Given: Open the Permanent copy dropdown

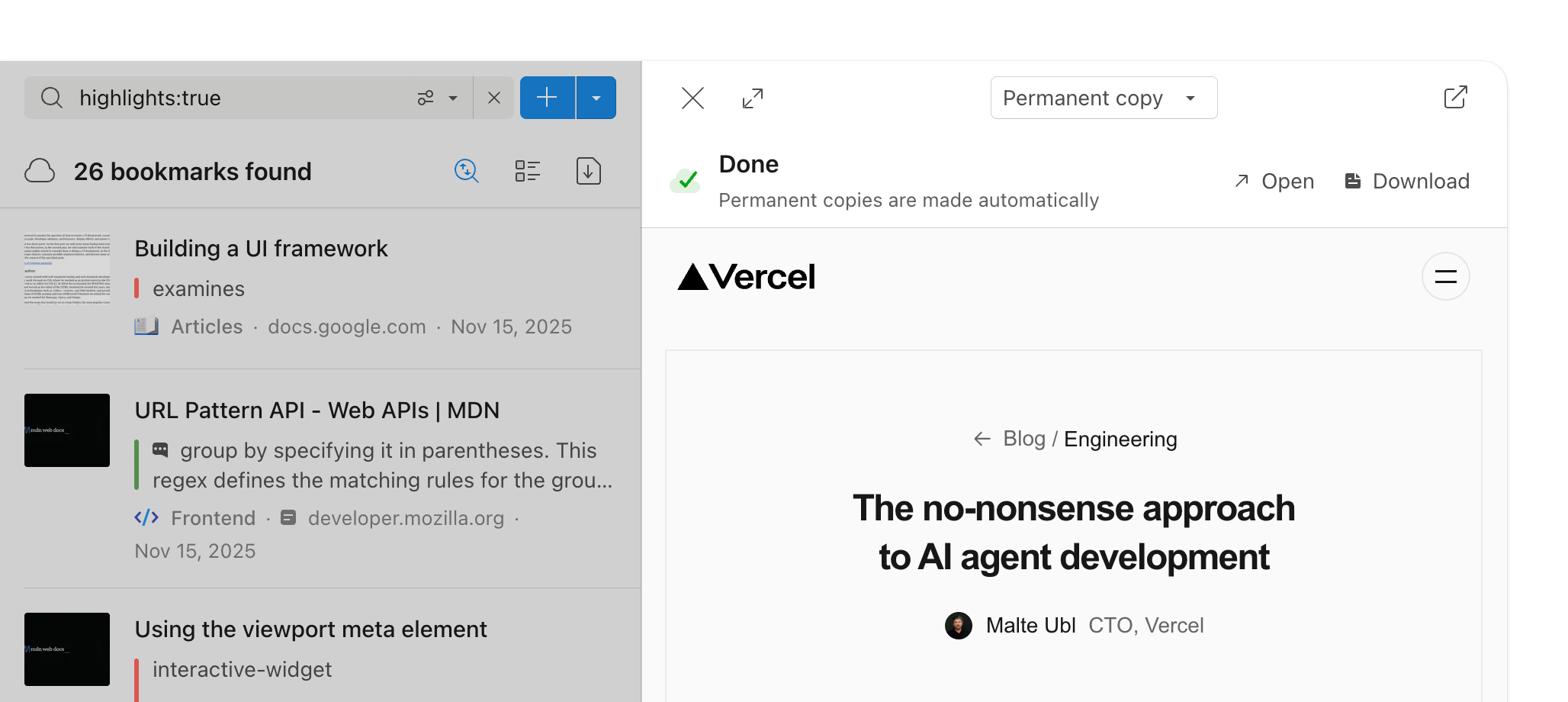Looking at the screenshot, I should [1104, 98].
